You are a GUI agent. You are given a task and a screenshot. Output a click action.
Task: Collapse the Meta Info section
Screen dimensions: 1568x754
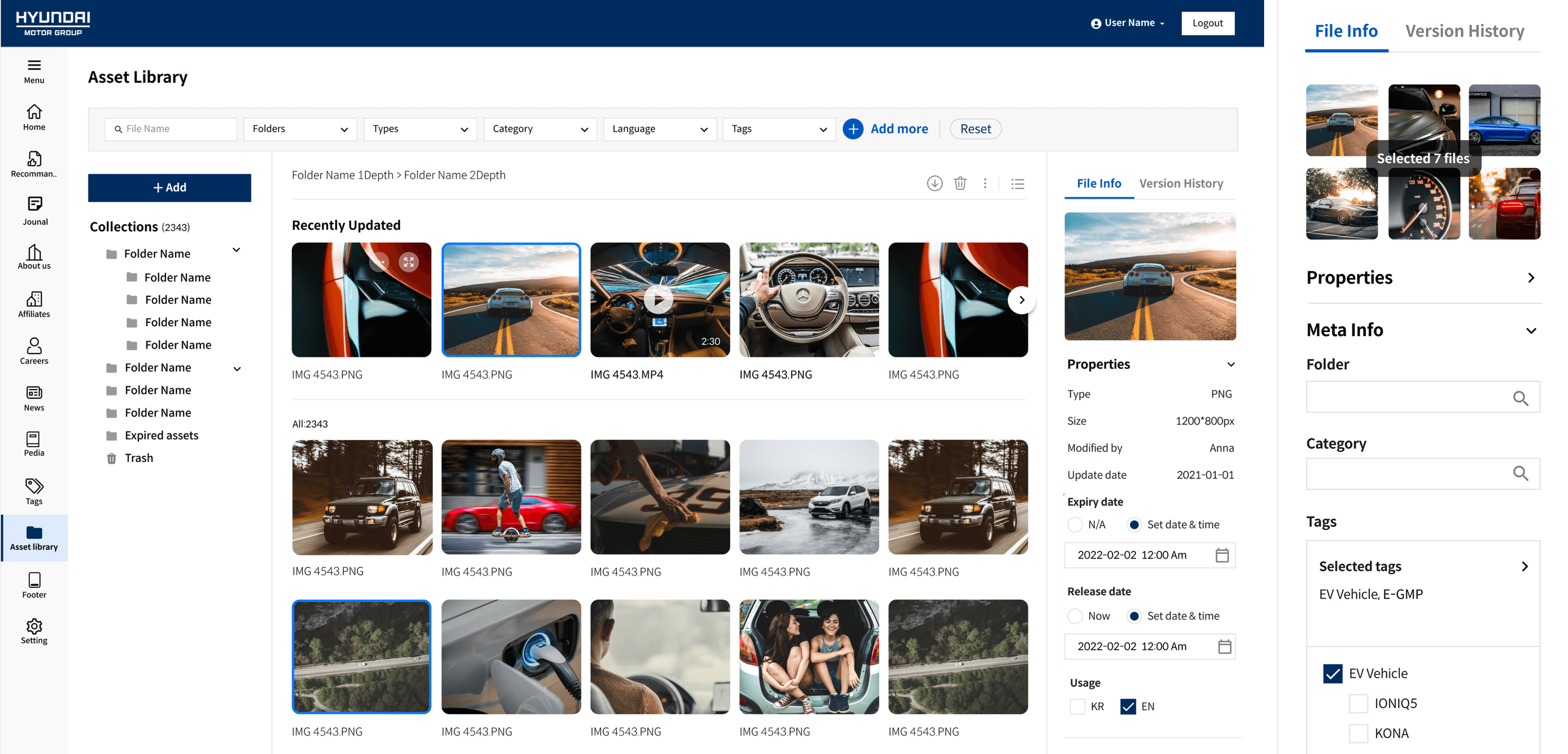pyautogui.click(x=1531, y=331)
